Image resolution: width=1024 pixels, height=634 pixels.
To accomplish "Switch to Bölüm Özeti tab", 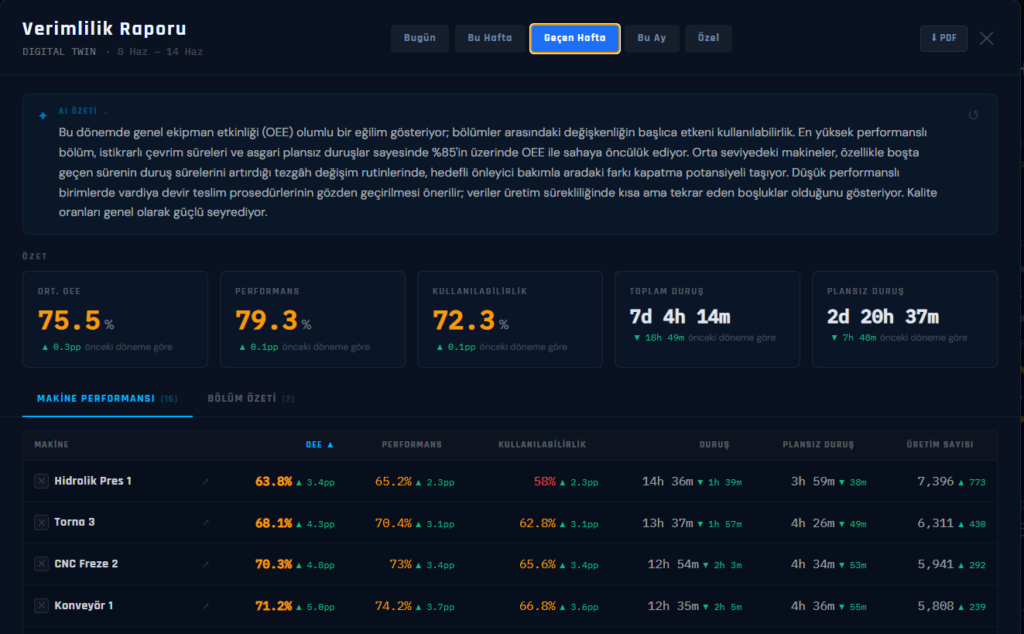I will click(251, 398).
